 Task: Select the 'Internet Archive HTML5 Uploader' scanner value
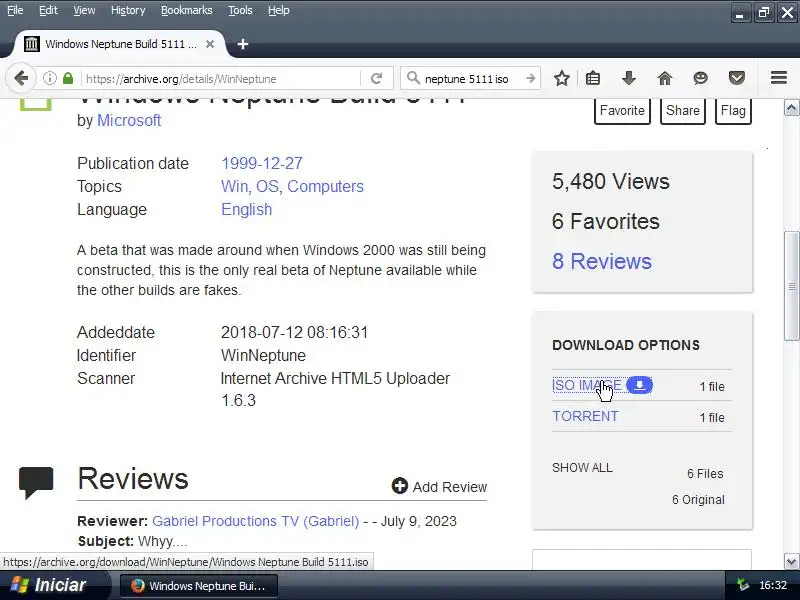click(x=335, y=379)
